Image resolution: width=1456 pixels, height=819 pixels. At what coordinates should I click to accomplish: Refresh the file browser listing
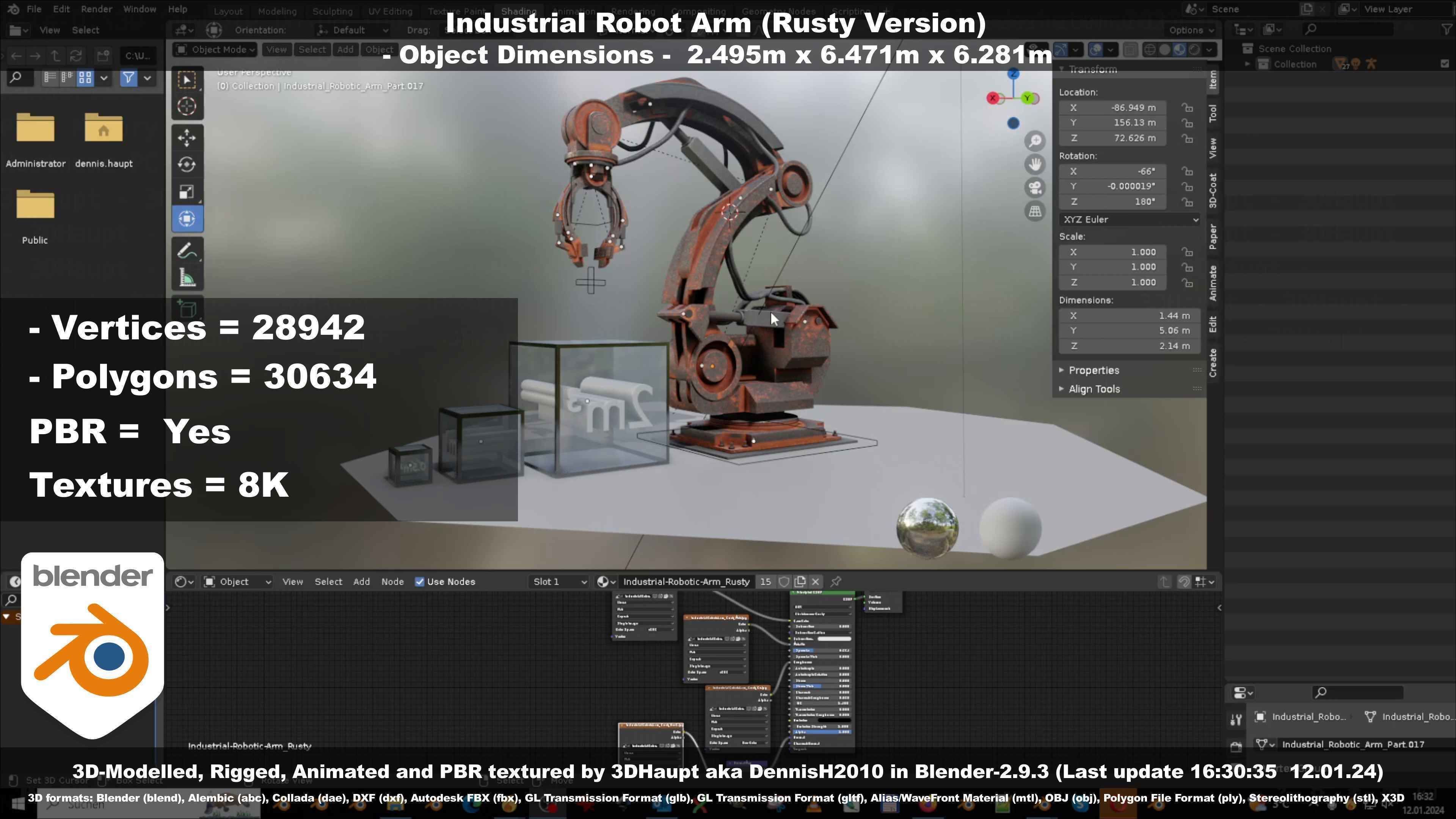coord(75,55)
